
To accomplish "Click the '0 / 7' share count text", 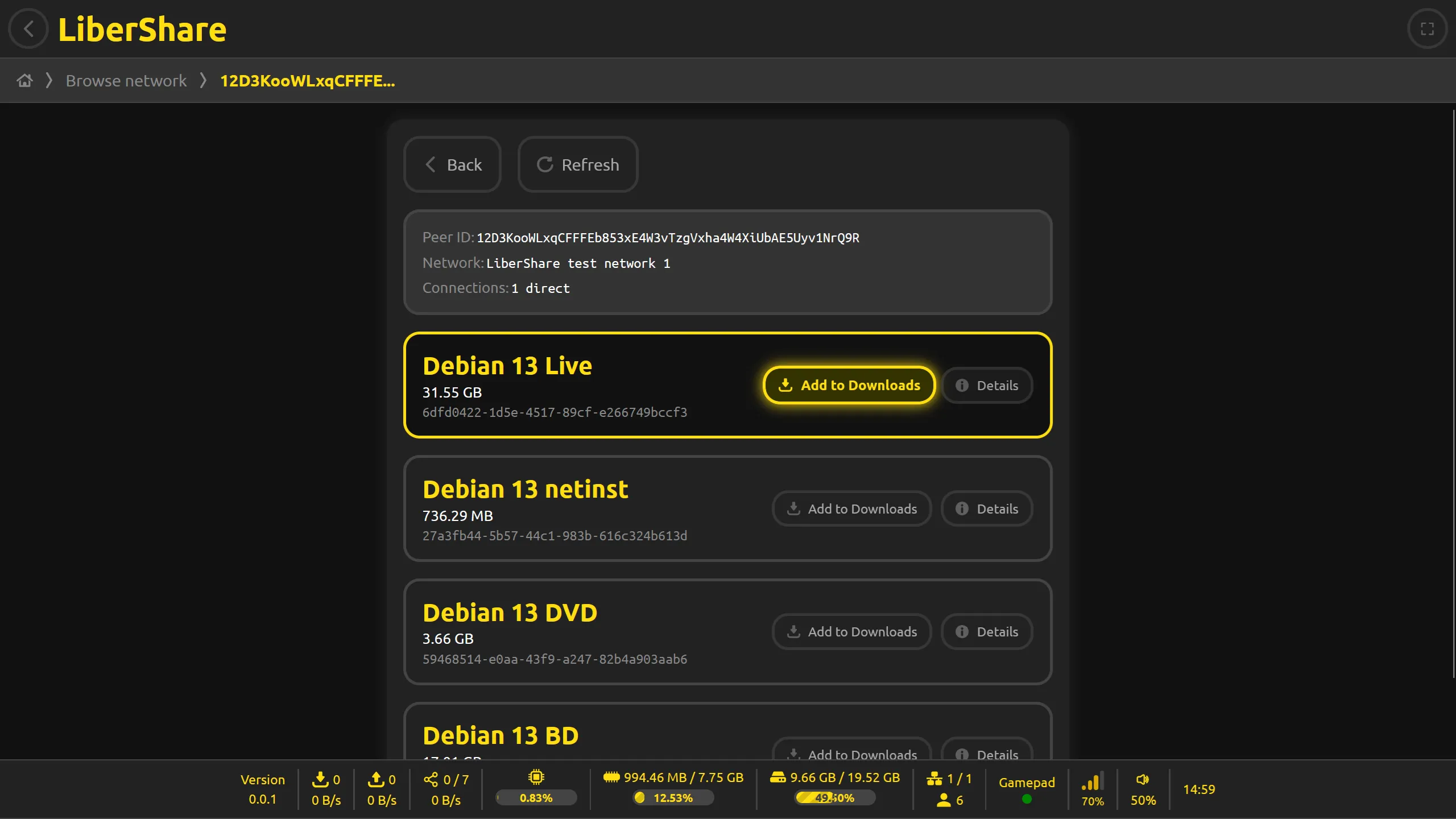I will click(x=456, y=780).
